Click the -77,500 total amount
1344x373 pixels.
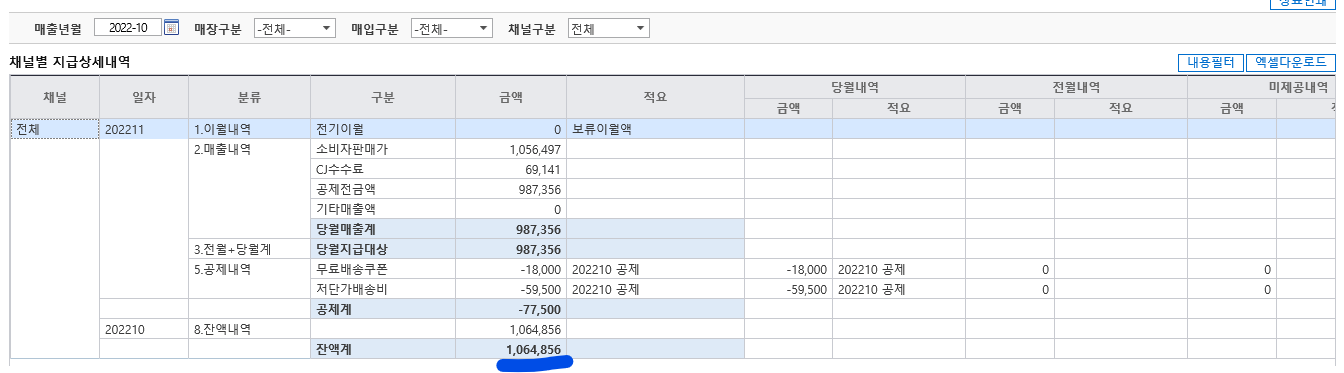pyautogui.click(x=511, y=309)
